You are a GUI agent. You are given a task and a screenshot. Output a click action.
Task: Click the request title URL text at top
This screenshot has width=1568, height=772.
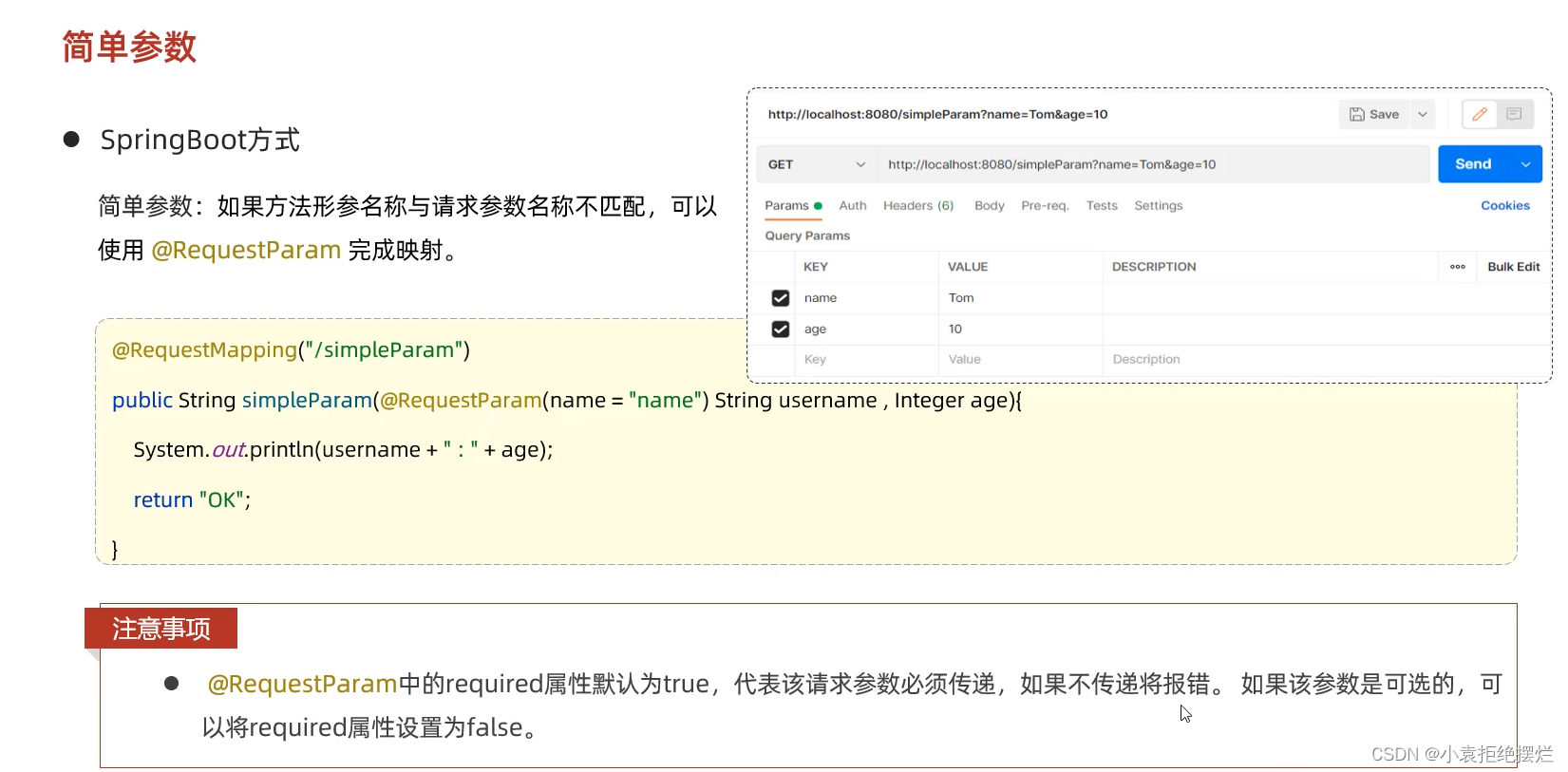click(937, 114)
